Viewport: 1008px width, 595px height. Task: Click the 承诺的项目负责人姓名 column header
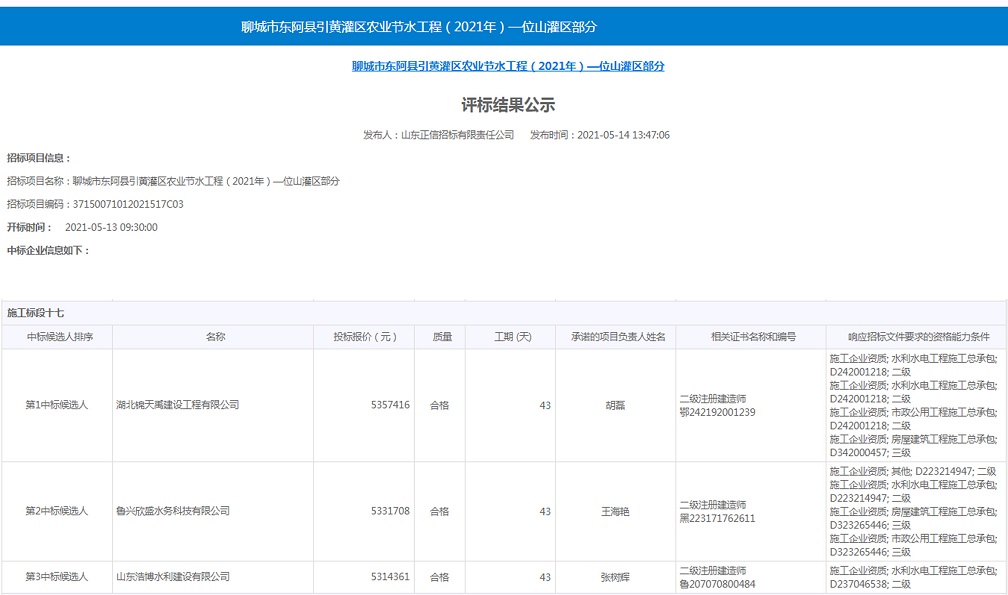[x=617, y=337]
